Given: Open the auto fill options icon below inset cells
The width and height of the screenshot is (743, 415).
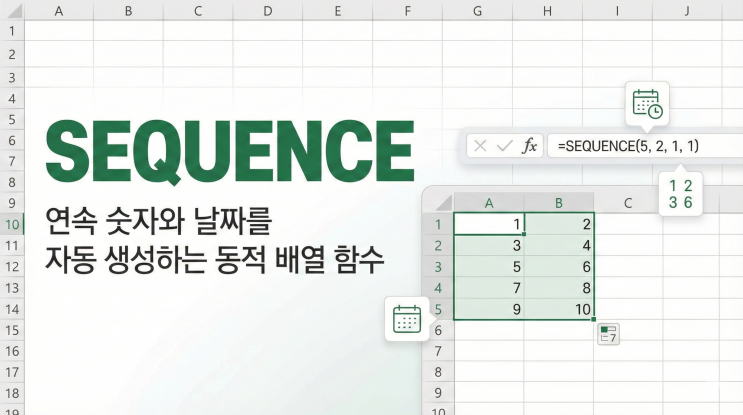Looking at the screenshot, I should tap(608, 334).
